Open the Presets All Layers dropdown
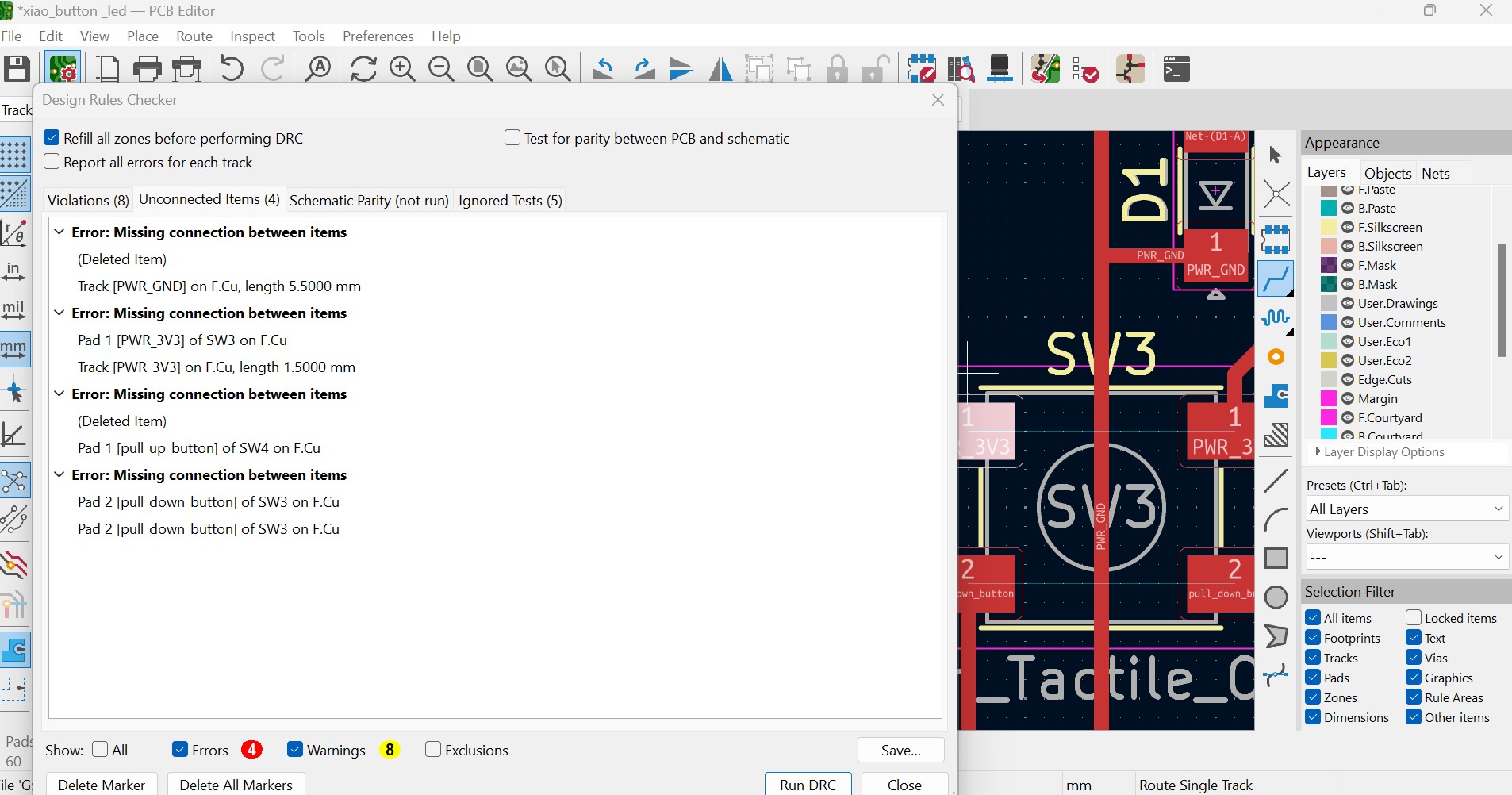The width and height of the screenshot is (1512, 795). 1407,509
